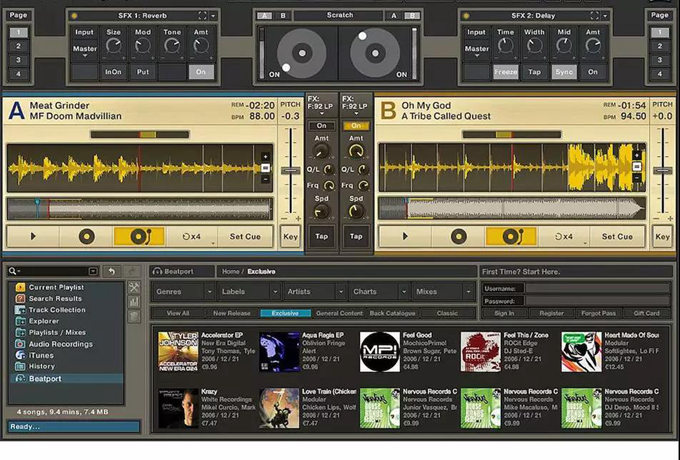Click Deck A pitch fader
This screenshot has width=680, height=460.
(x=291, y=171)
